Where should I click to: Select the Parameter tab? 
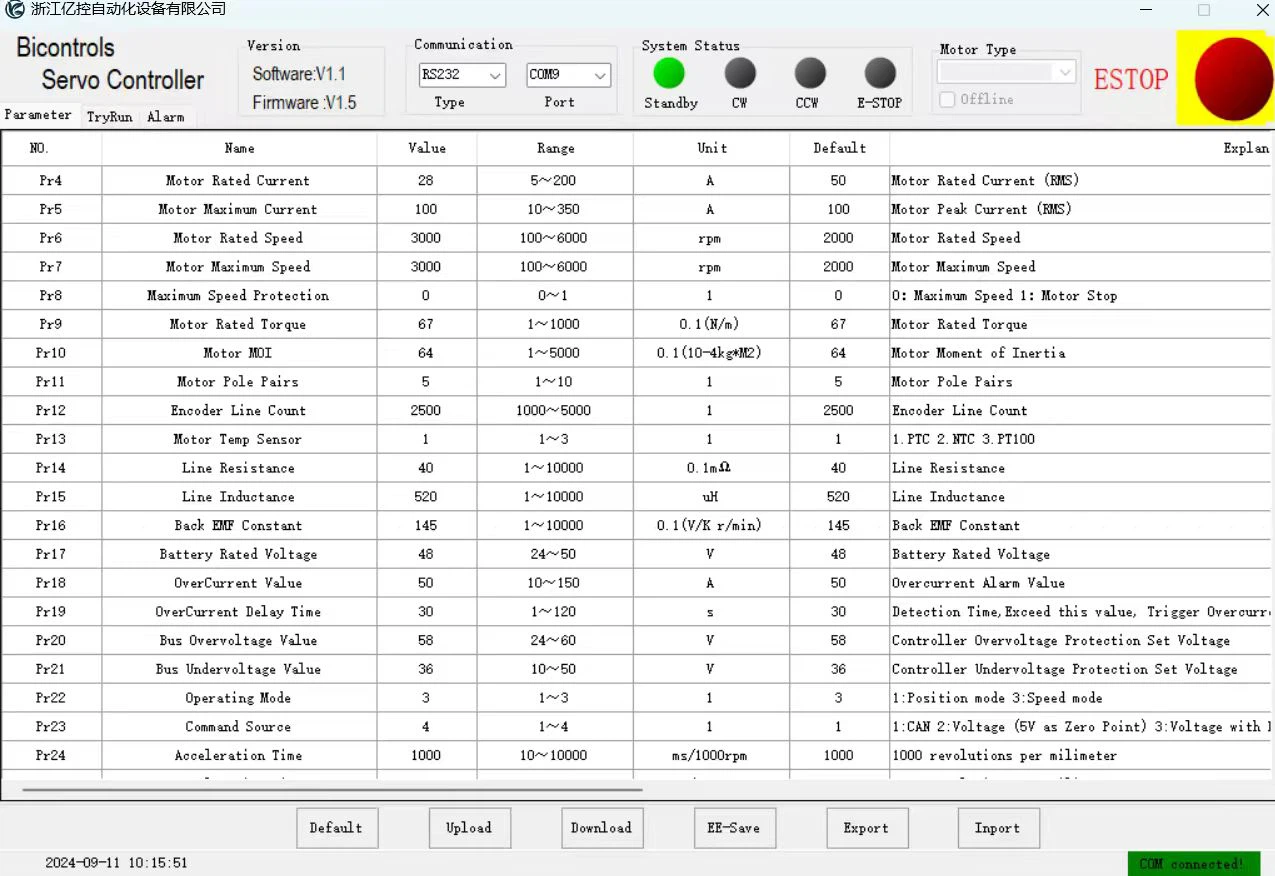(38, 115)
